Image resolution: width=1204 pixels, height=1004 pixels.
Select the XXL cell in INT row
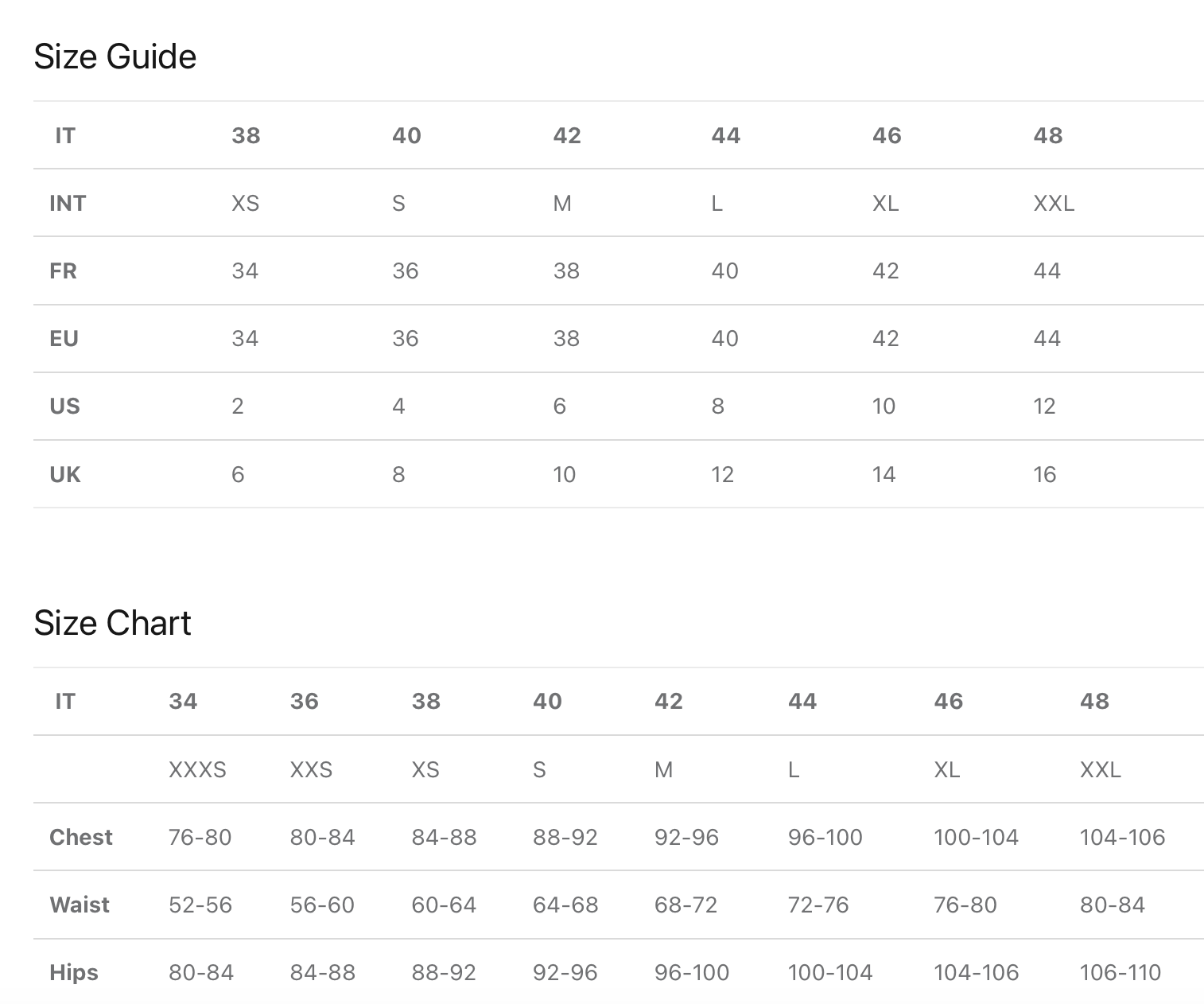[1054, 204]
